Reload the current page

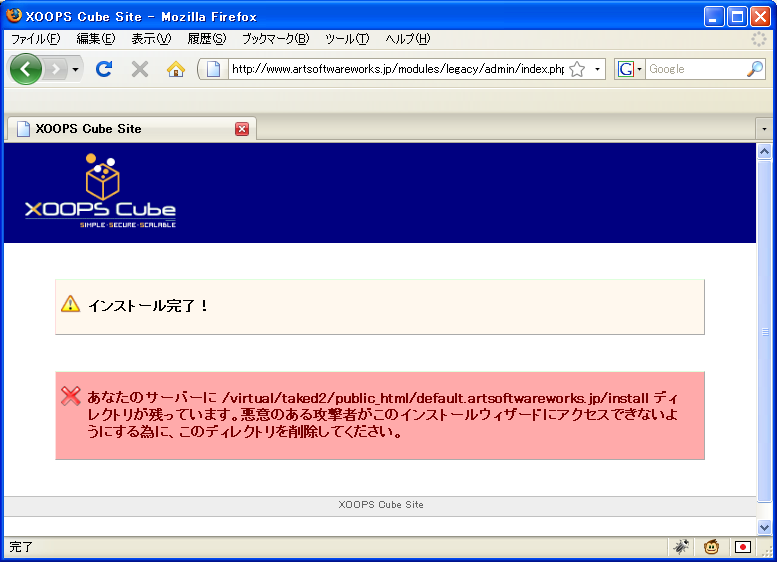coord(103,69)
